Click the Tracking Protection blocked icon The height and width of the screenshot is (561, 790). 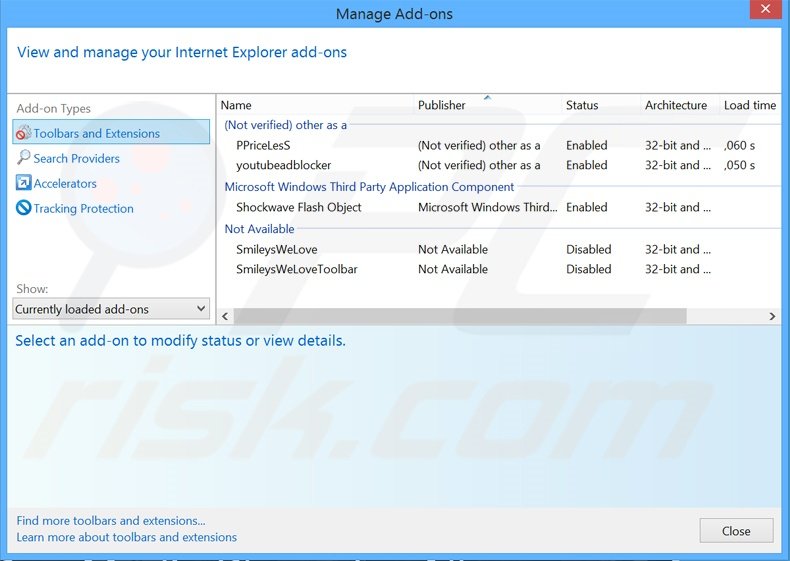[23, 208]
